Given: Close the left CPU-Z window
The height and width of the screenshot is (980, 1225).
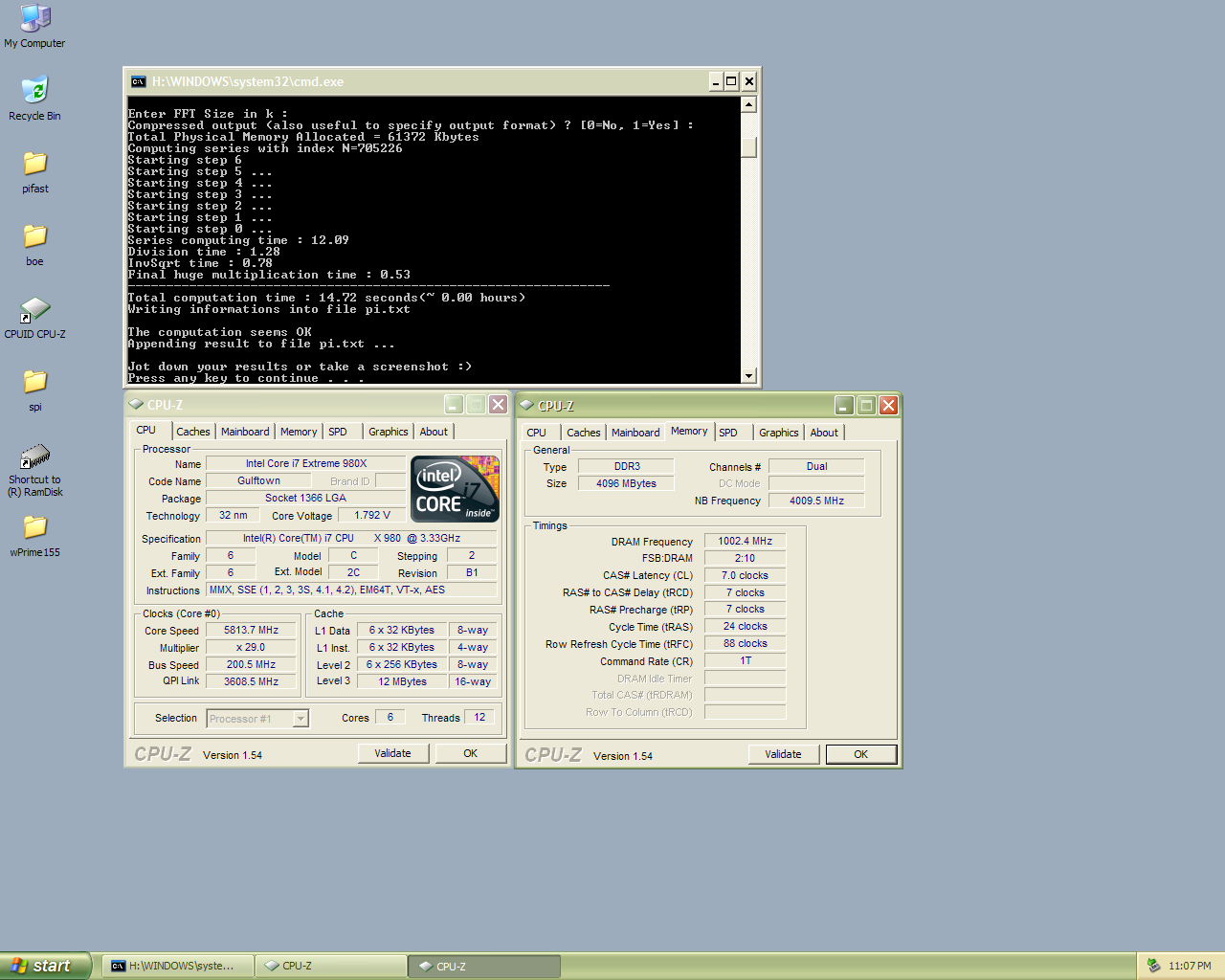Looking at the screenshot, I should click(x=499, y=405).
